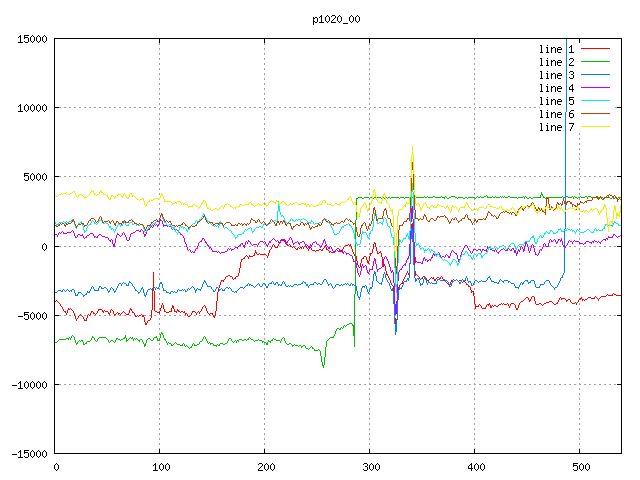
Task: Click the -5000 y-axis tick label
Action: (31, 316)
